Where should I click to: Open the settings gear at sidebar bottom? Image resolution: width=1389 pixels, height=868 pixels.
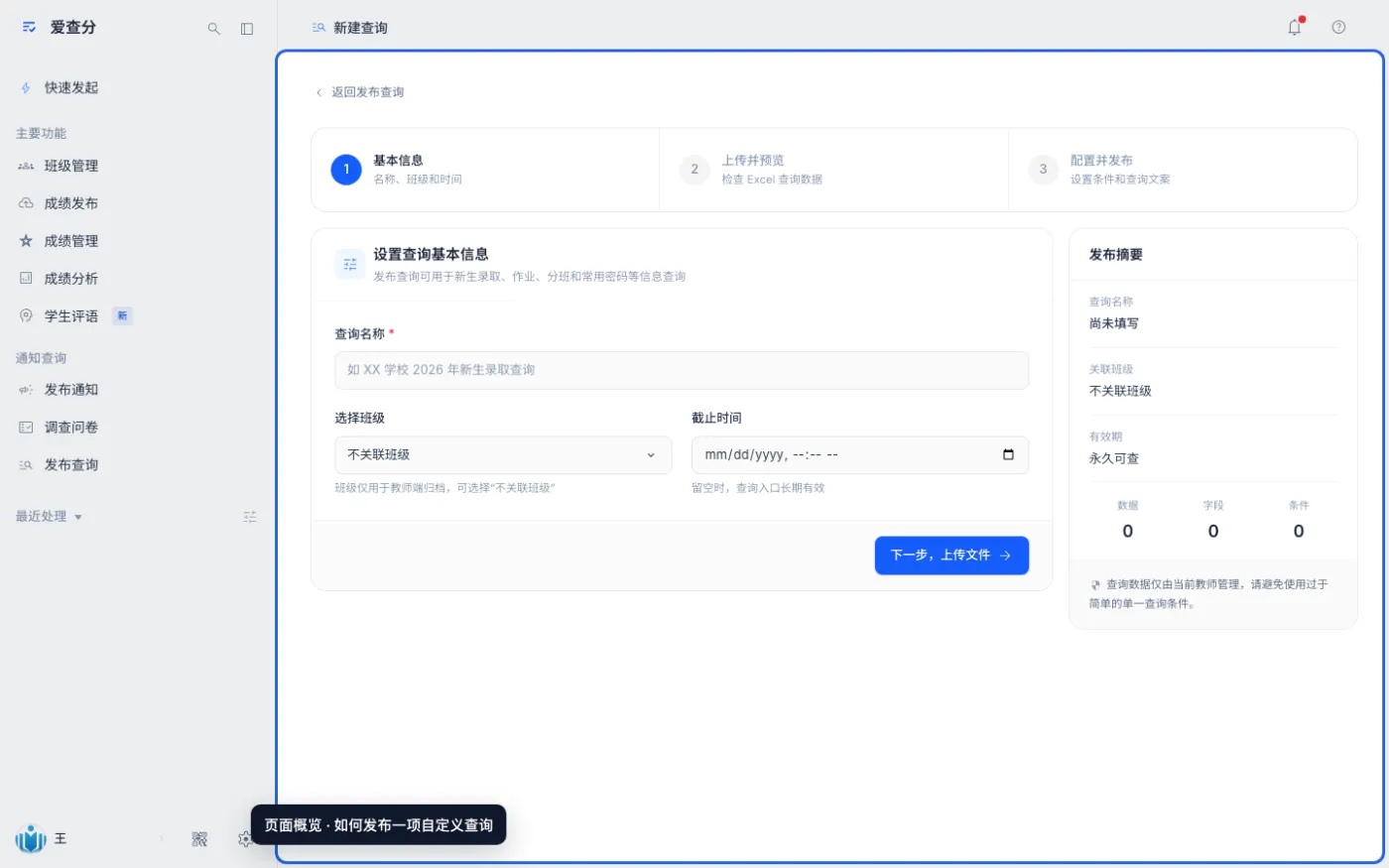(244, 839)
